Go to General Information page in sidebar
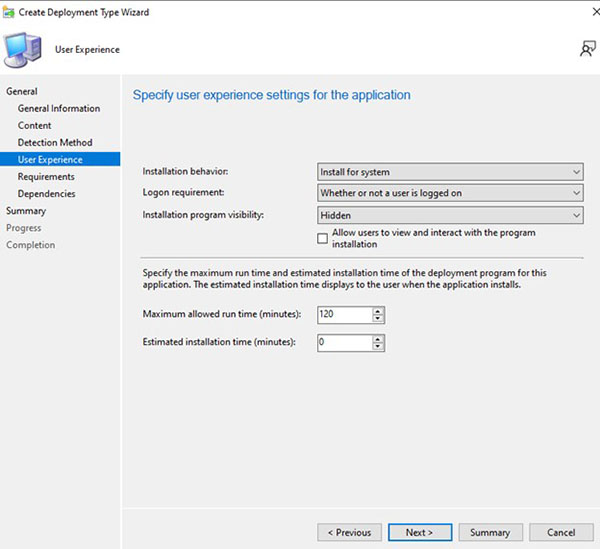The width and height of the screenshot is (600, 549). point(59,108)
